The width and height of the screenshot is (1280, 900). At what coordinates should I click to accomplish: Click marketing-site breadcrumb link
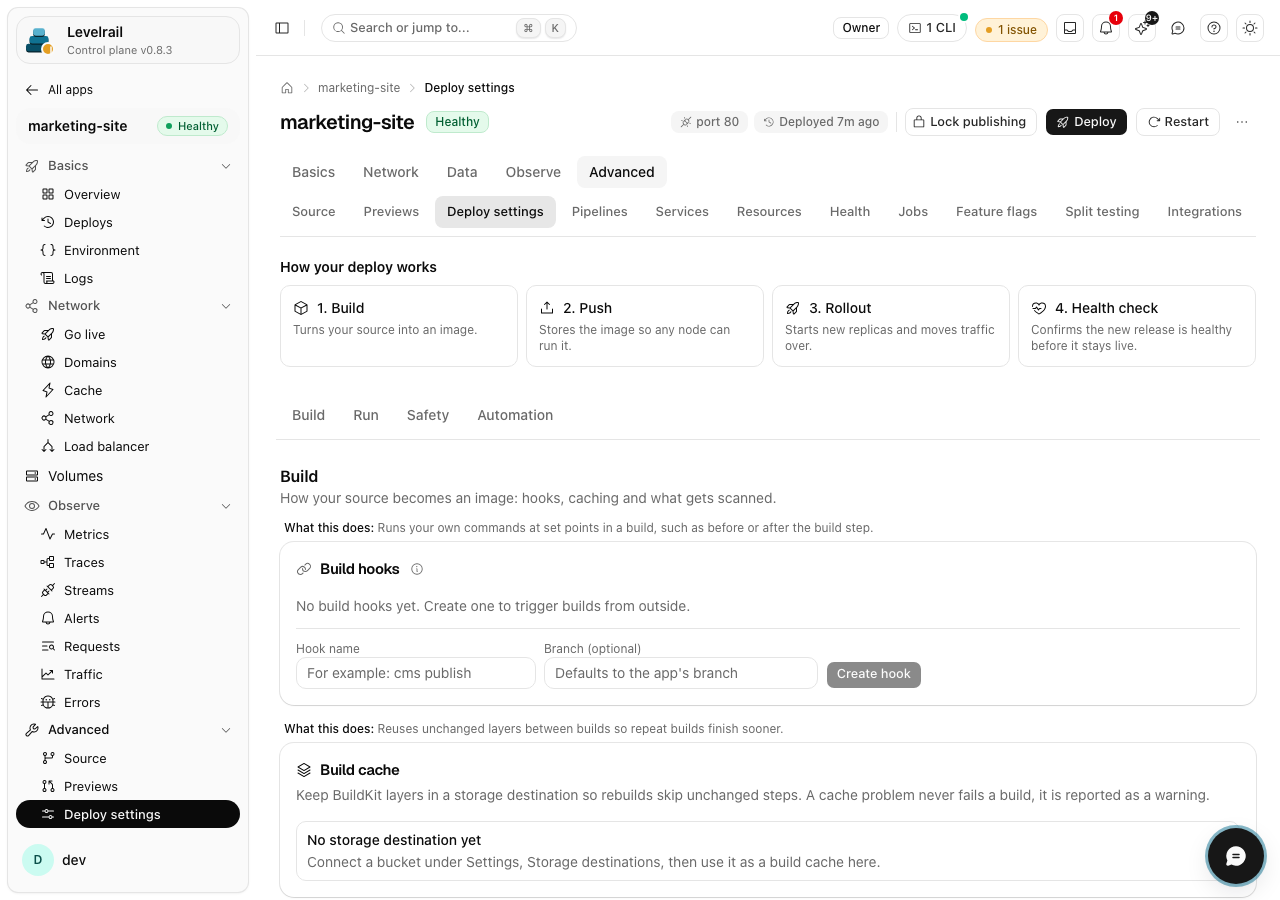359,88
